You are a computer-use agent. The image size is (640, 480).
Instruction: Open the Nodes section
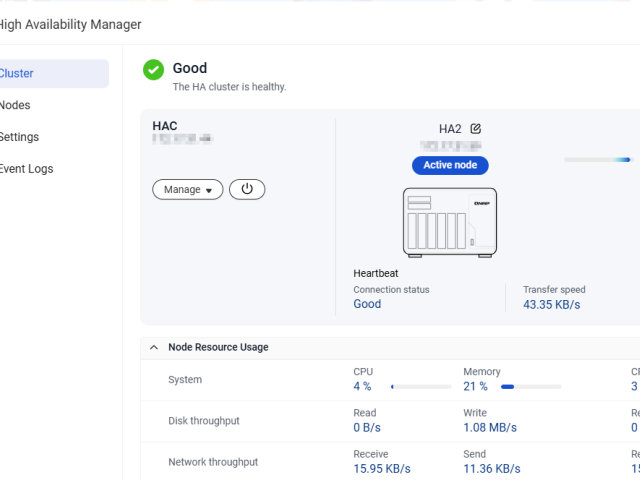click(x=15, y=105)
